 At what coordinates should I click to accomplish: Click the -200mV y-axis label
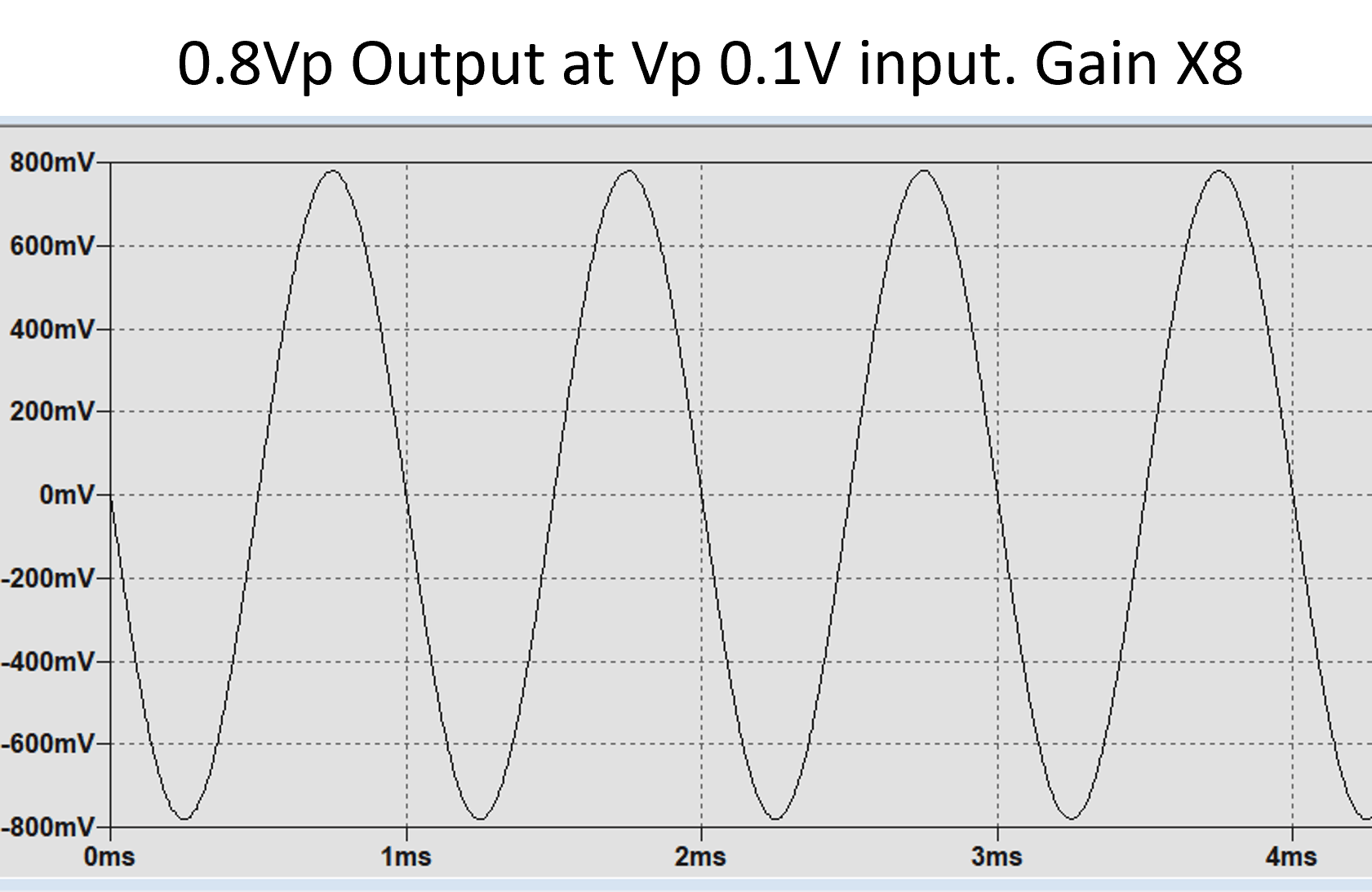[49, 578]
